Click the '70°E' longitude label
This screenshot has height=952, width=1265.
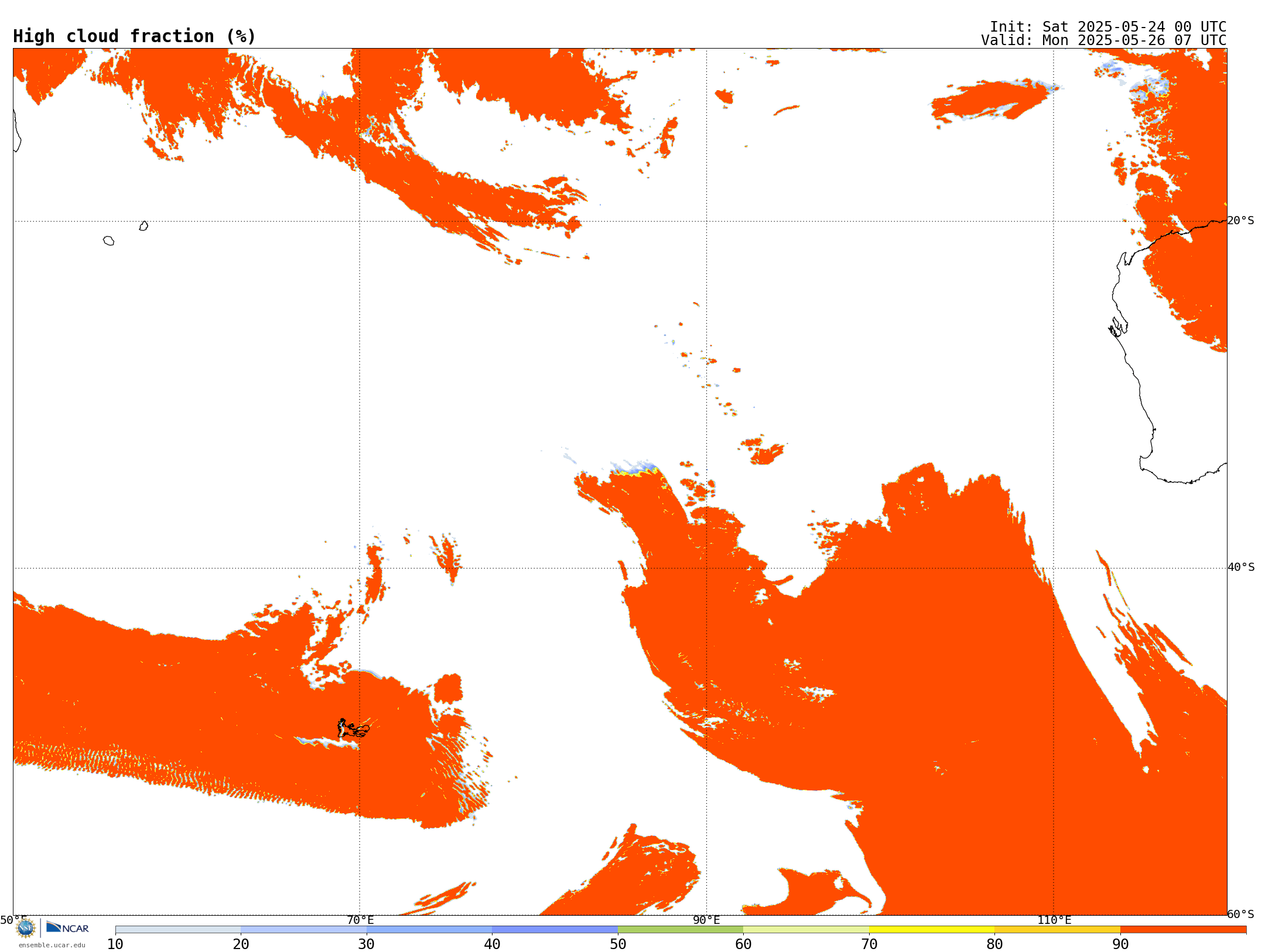point(360,920)
